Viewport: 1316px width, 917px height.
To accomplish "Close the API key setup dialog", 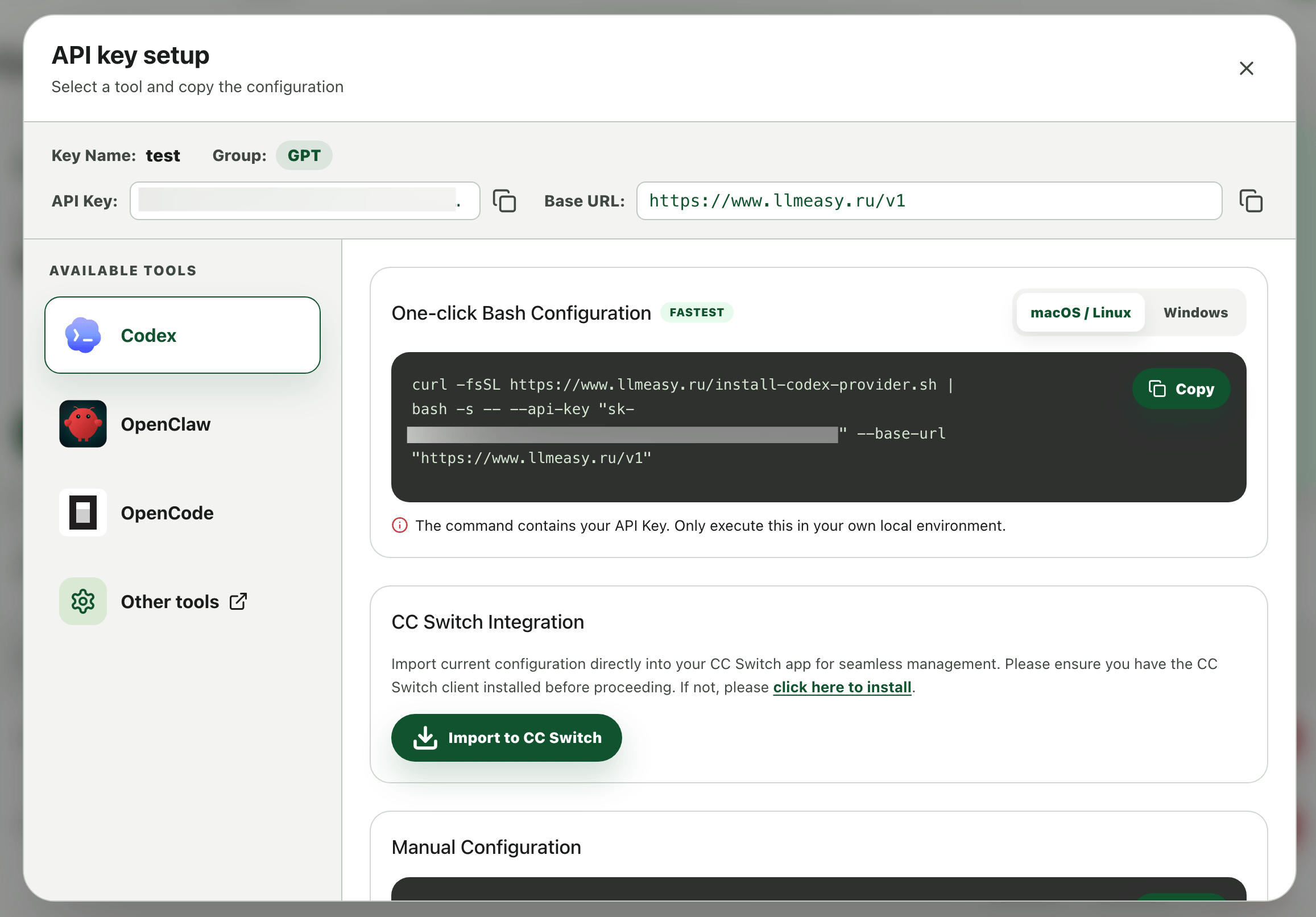I will [1246, 68].
